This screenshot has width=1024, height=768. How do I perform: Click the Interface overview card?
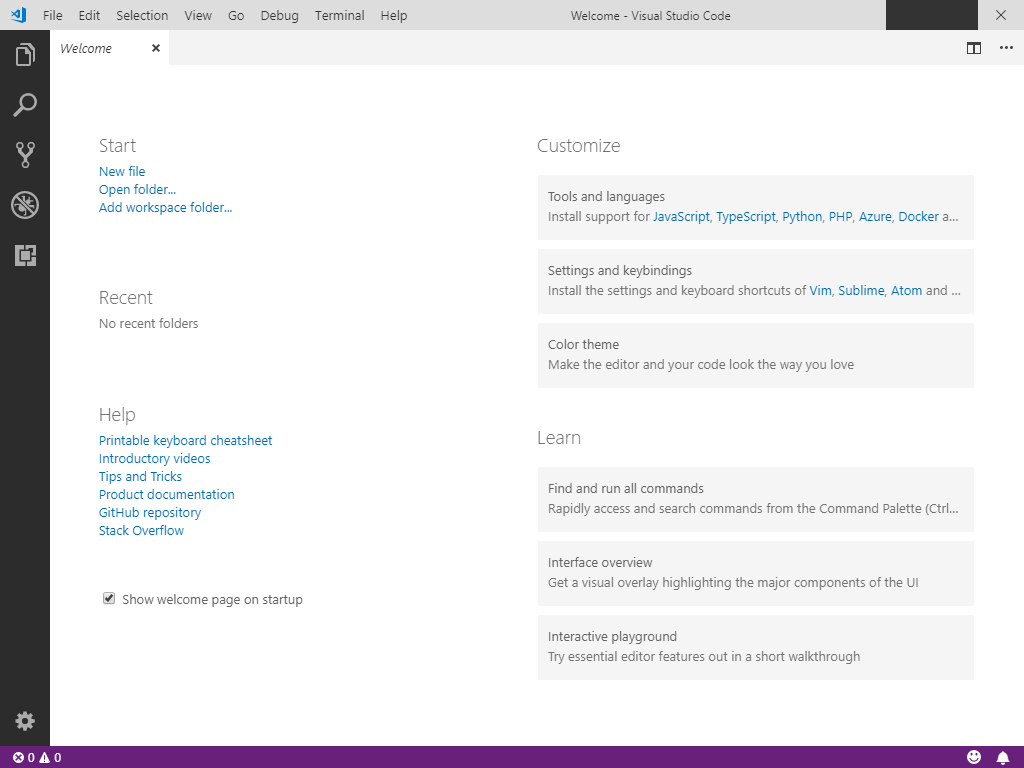pyautogui.click(x=756, y=573)
